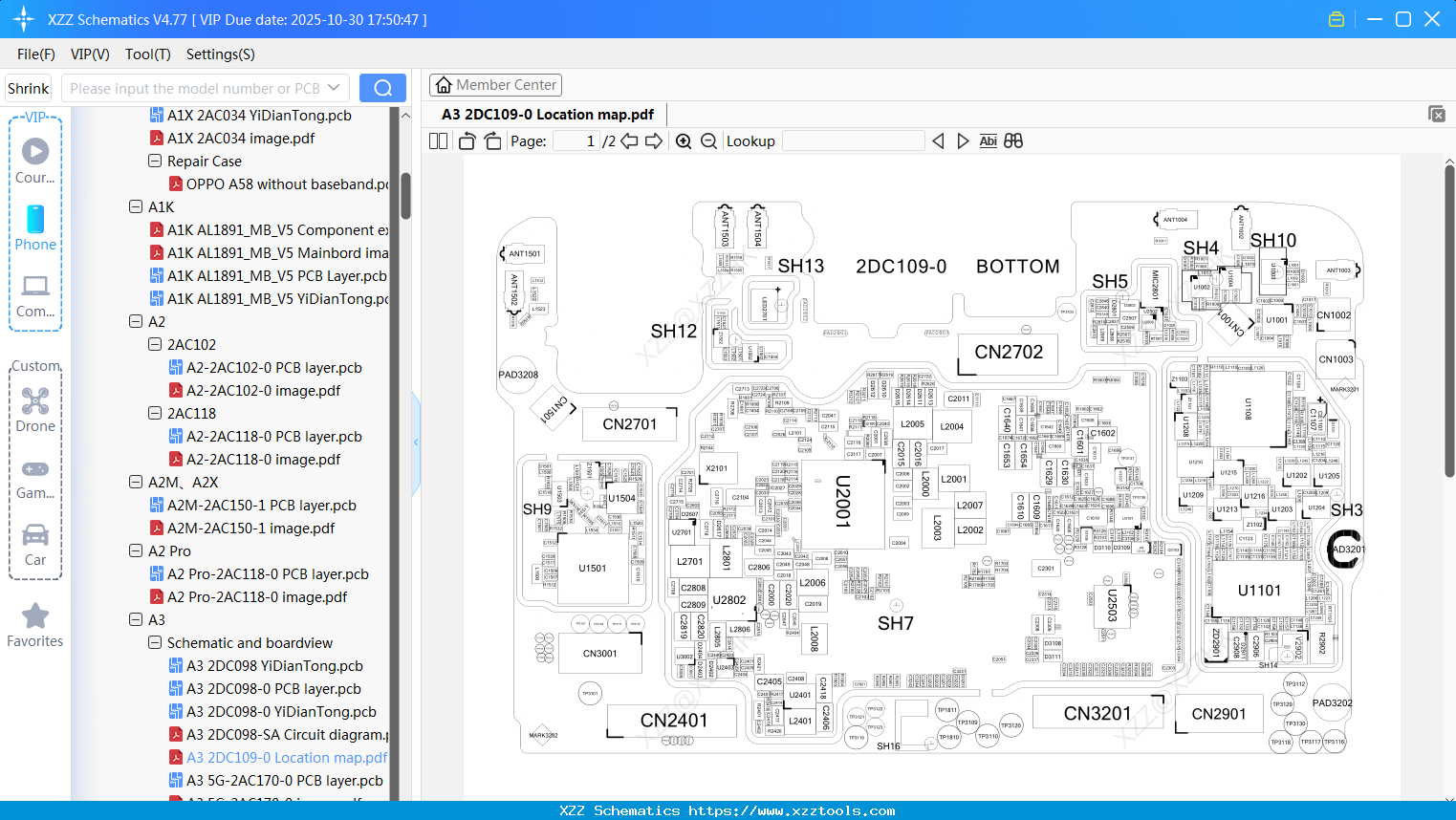Viewport: 1456px width, 820px height.
Task: Rotate the PDF page clockwise
Action: click(491, 140)
